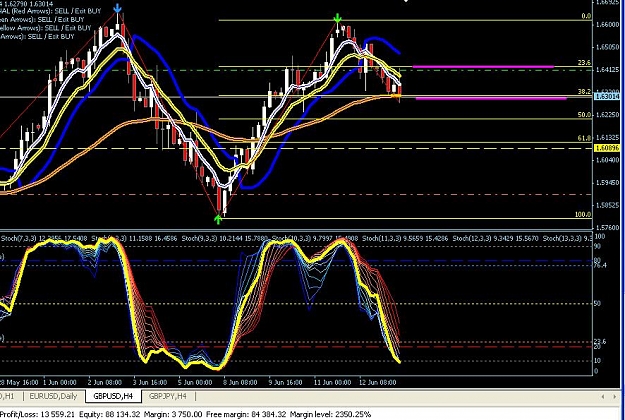Click the 1.57600 price scale value
The width and height of the screenshot is (625, 420).
pos(607,228)
